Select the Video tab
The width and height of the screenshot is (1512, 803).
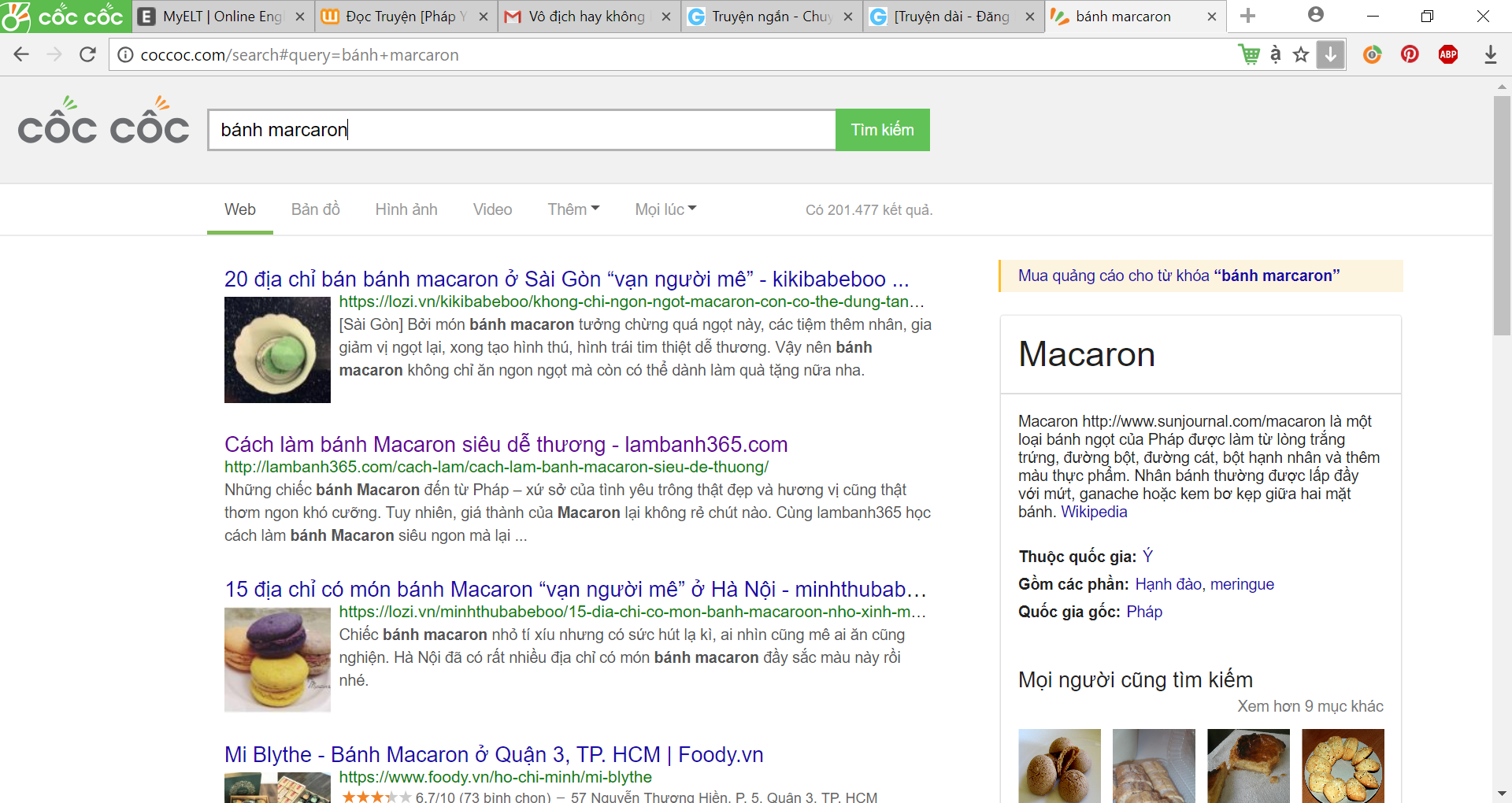[x=492, y=209]
